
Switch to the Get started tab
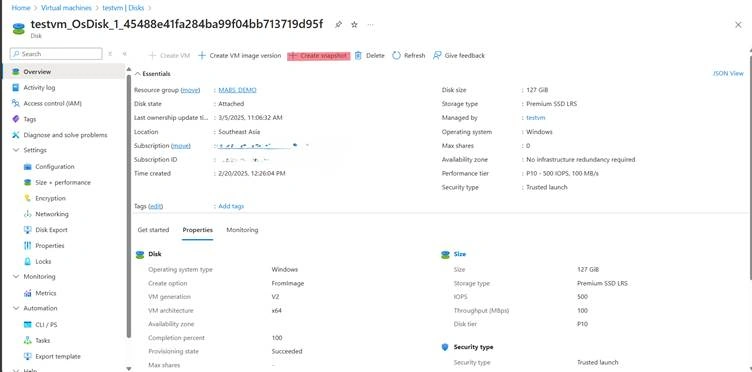pyautogui.click(x=153, y=230)
